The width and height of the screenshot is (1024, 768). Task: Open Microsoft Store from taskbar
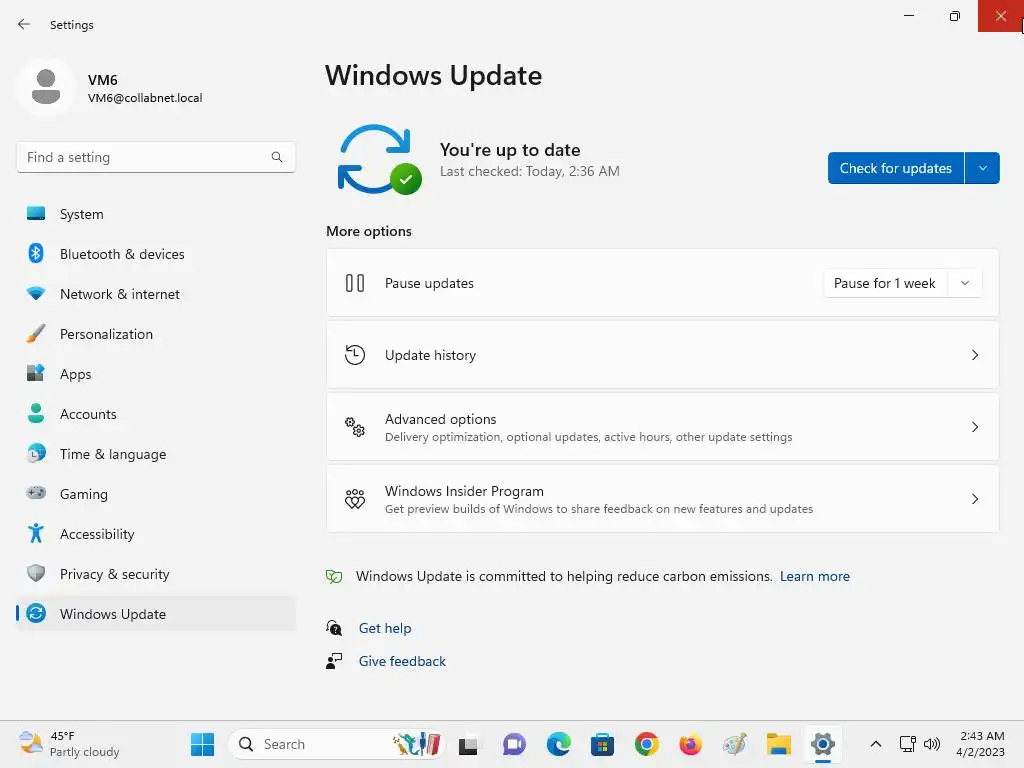pos(602,744)
